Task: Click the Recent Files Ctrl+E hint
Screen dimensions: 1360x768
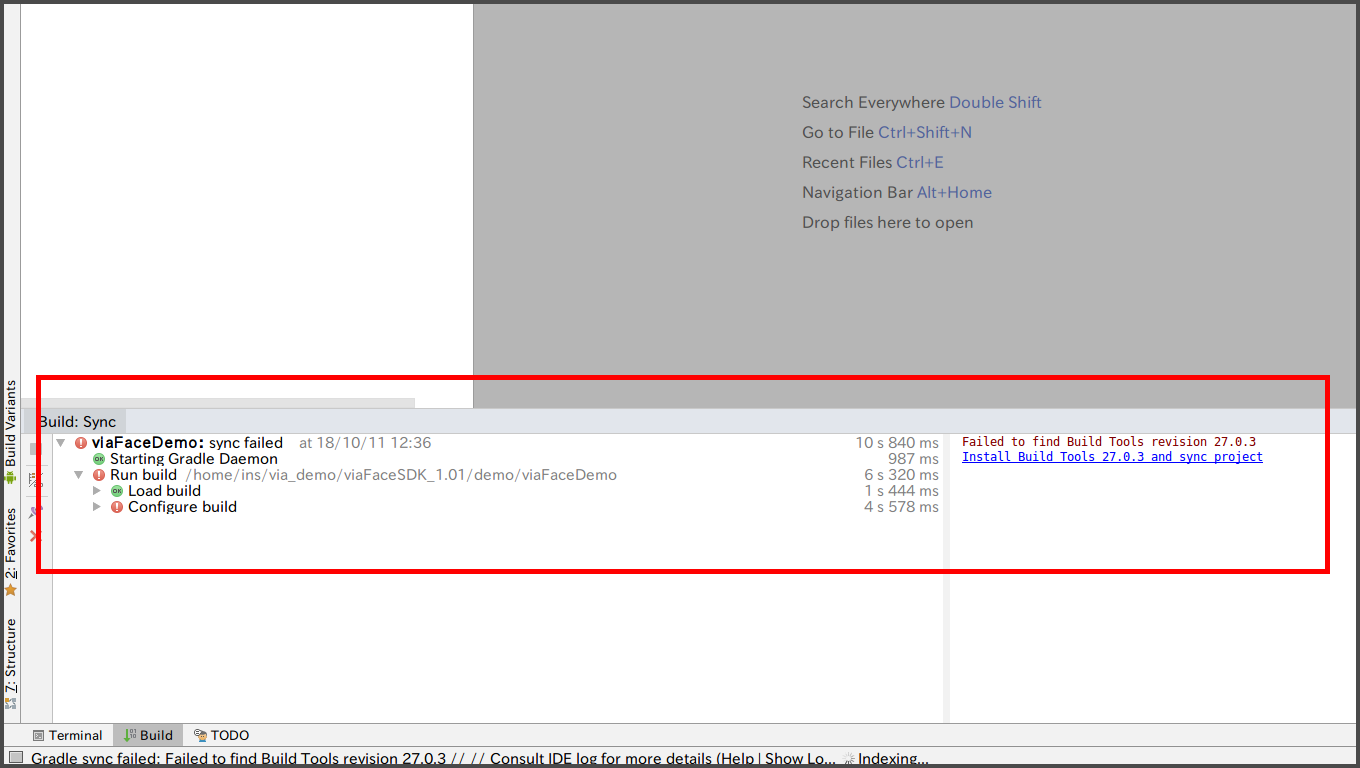Action: point(873,162)
